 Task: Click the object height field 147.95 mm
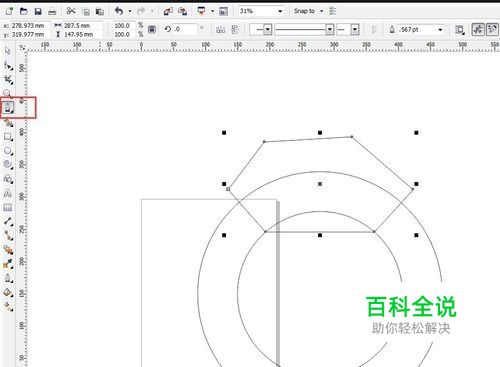83,34
